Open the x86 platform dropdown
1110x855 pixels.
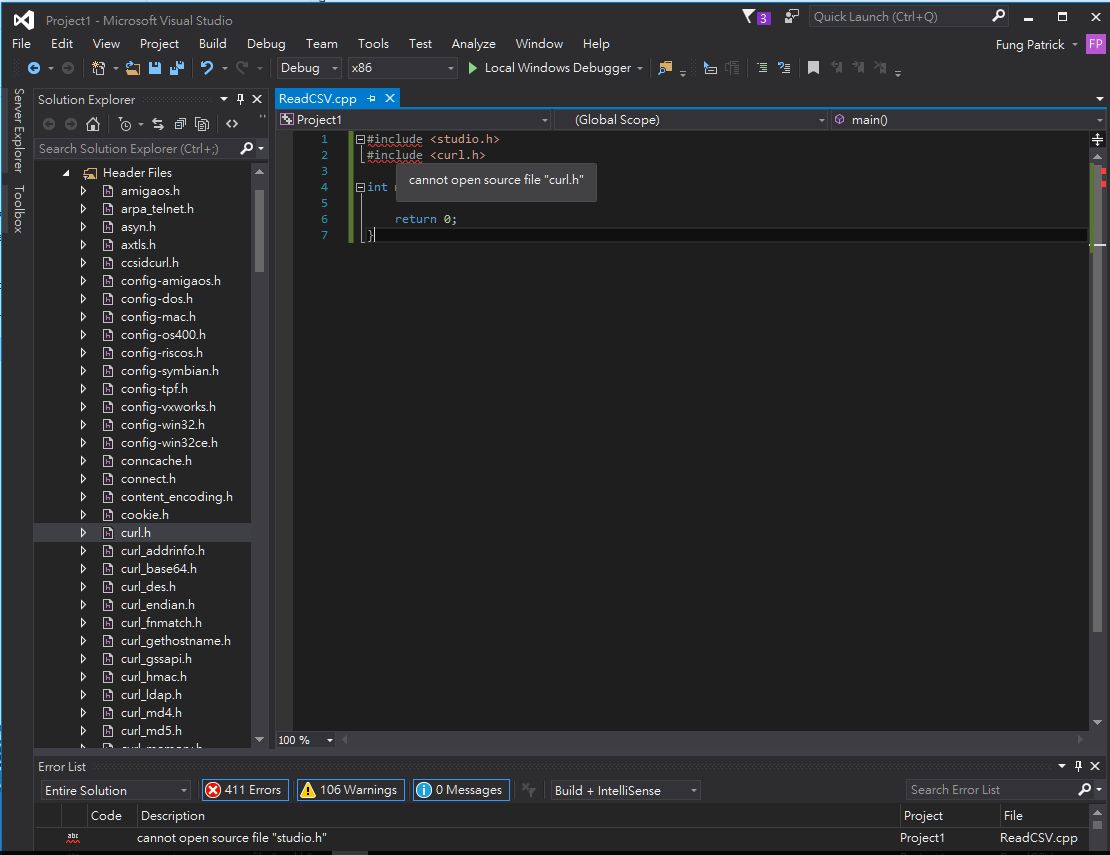tap(401, 68)
